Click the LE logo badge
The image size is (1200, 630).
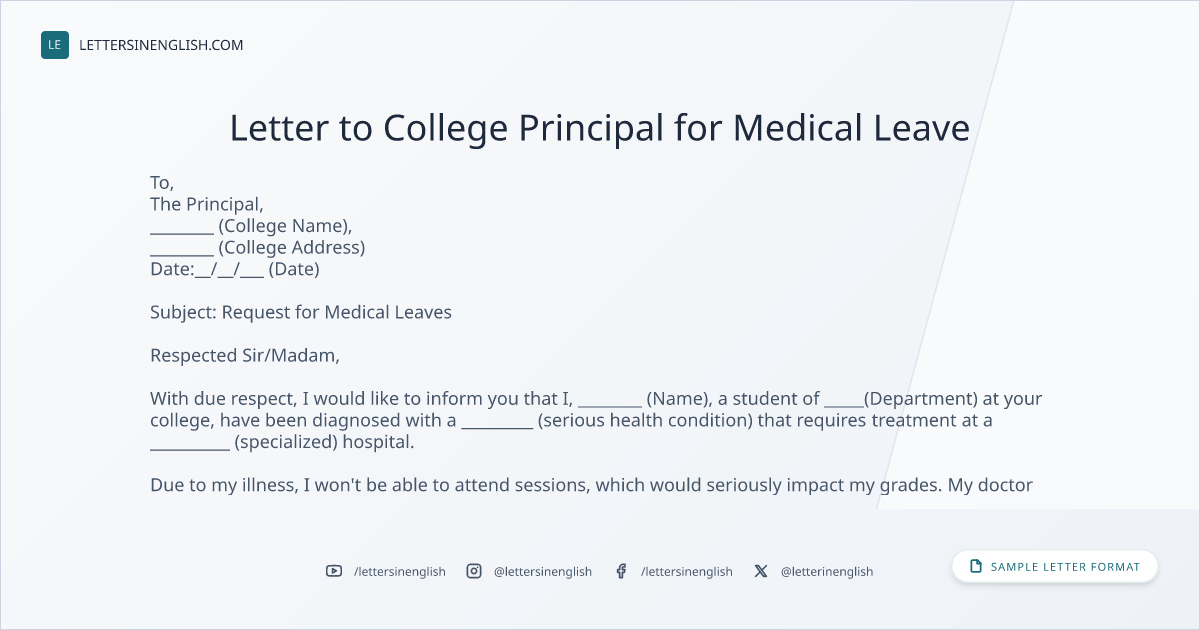point(55,45)
